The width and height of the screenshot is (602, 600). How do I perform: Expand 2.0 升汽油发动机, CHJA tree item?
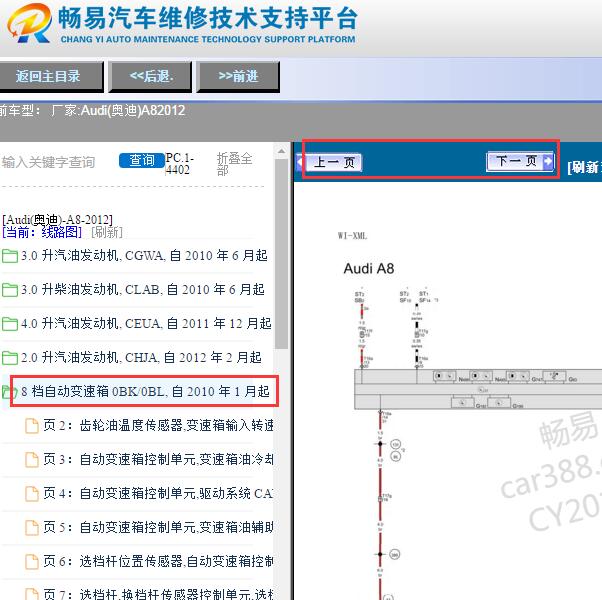tap(141, 357)
